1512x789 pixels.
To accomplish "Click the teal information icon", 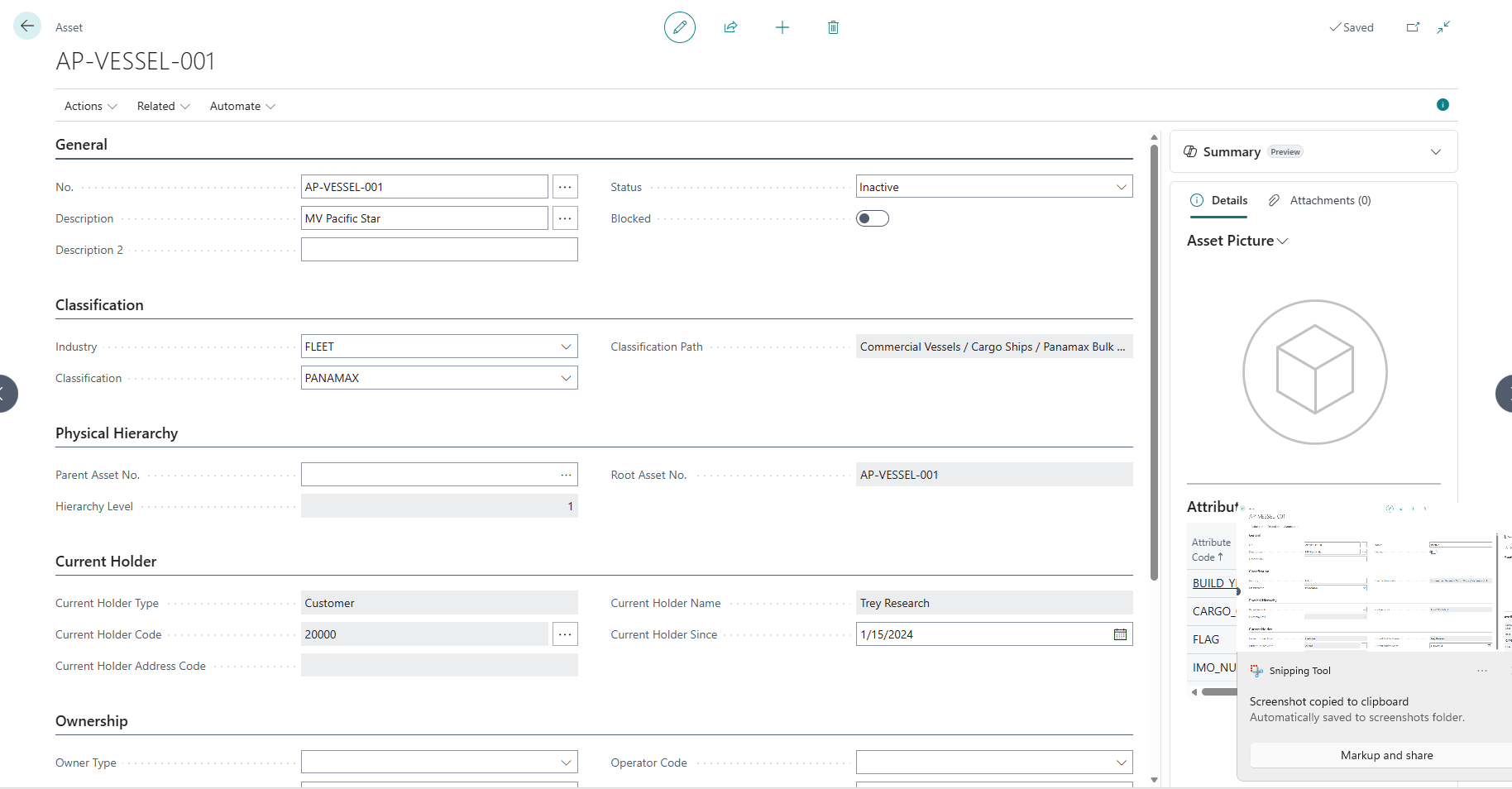I will 1443,105.
